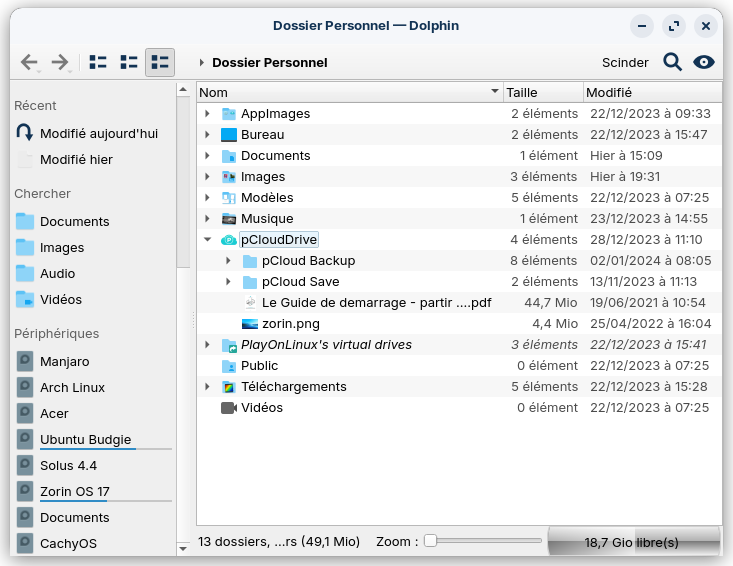Click the zoom slider handle
The width and height of the screenshot is (733, 566).
[x=430, y=541]
